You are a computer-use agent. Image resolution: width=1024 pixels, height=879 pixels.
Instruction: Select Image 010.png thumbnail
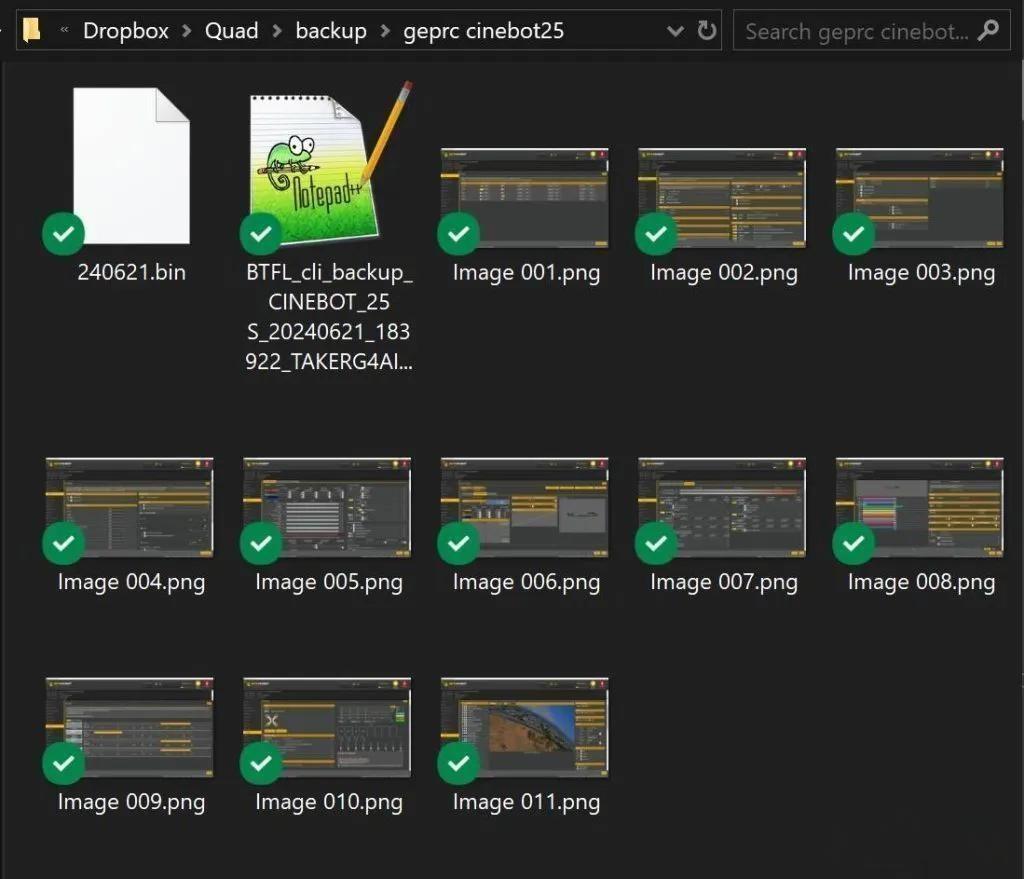point(327,727)
